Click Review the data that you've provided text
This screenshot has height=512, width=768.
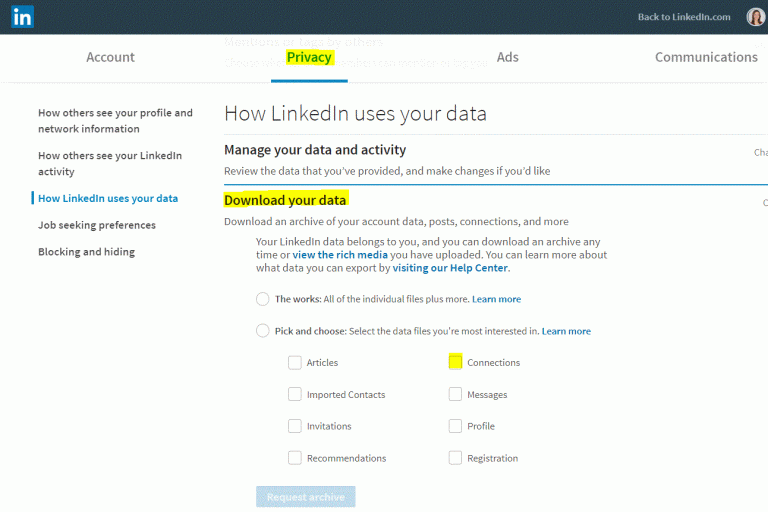(387, 171)
